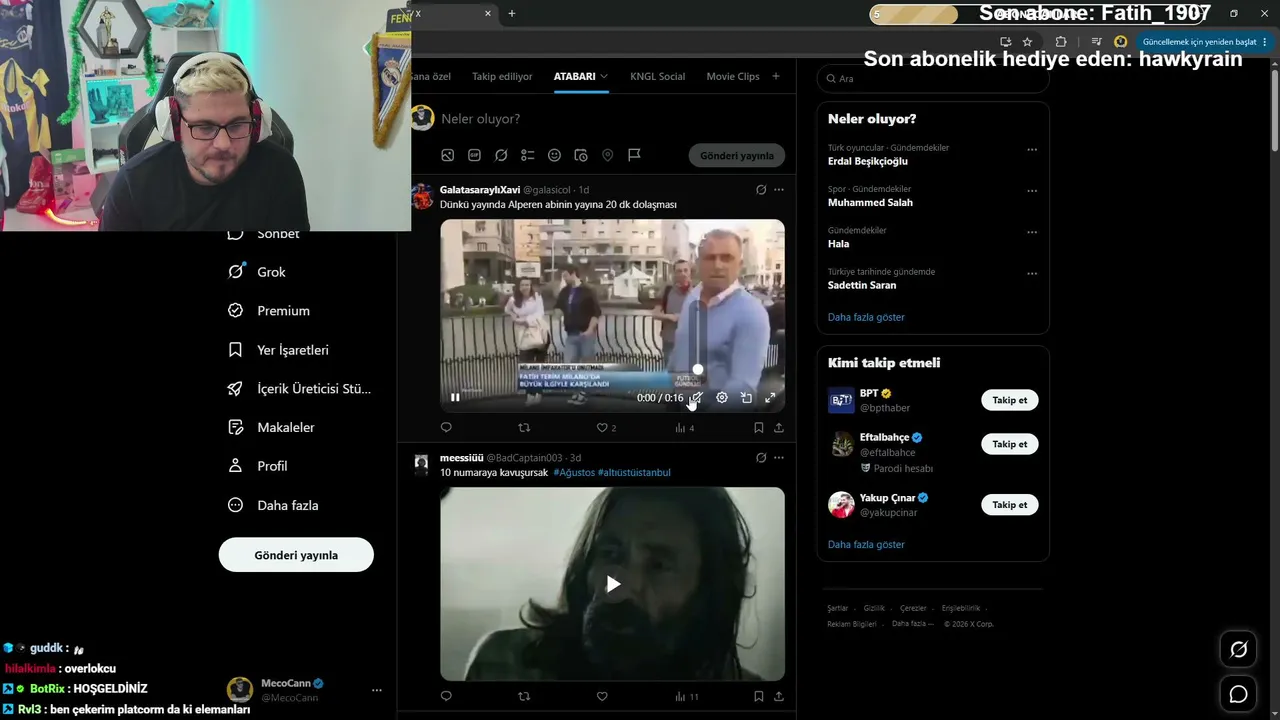Open video settings gear

point(722,397)
